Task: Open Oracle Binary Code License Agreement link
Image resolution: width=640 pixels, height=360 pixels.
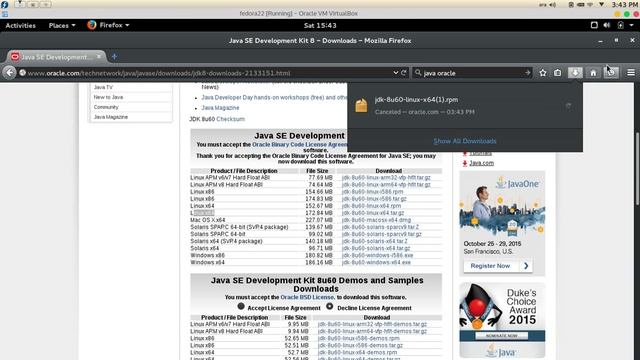Action: pos(300,144)
